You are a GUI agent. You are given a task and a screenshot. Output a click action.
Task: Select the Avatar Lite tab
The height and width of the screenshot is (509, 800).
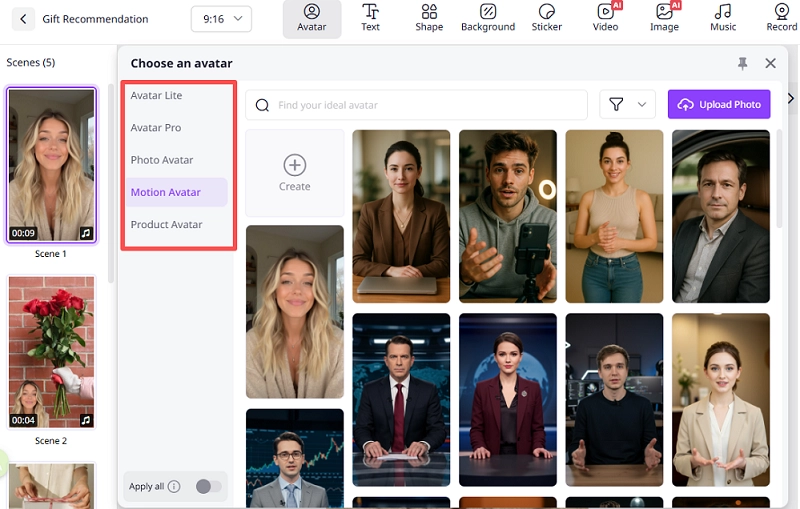coord(177,95)
